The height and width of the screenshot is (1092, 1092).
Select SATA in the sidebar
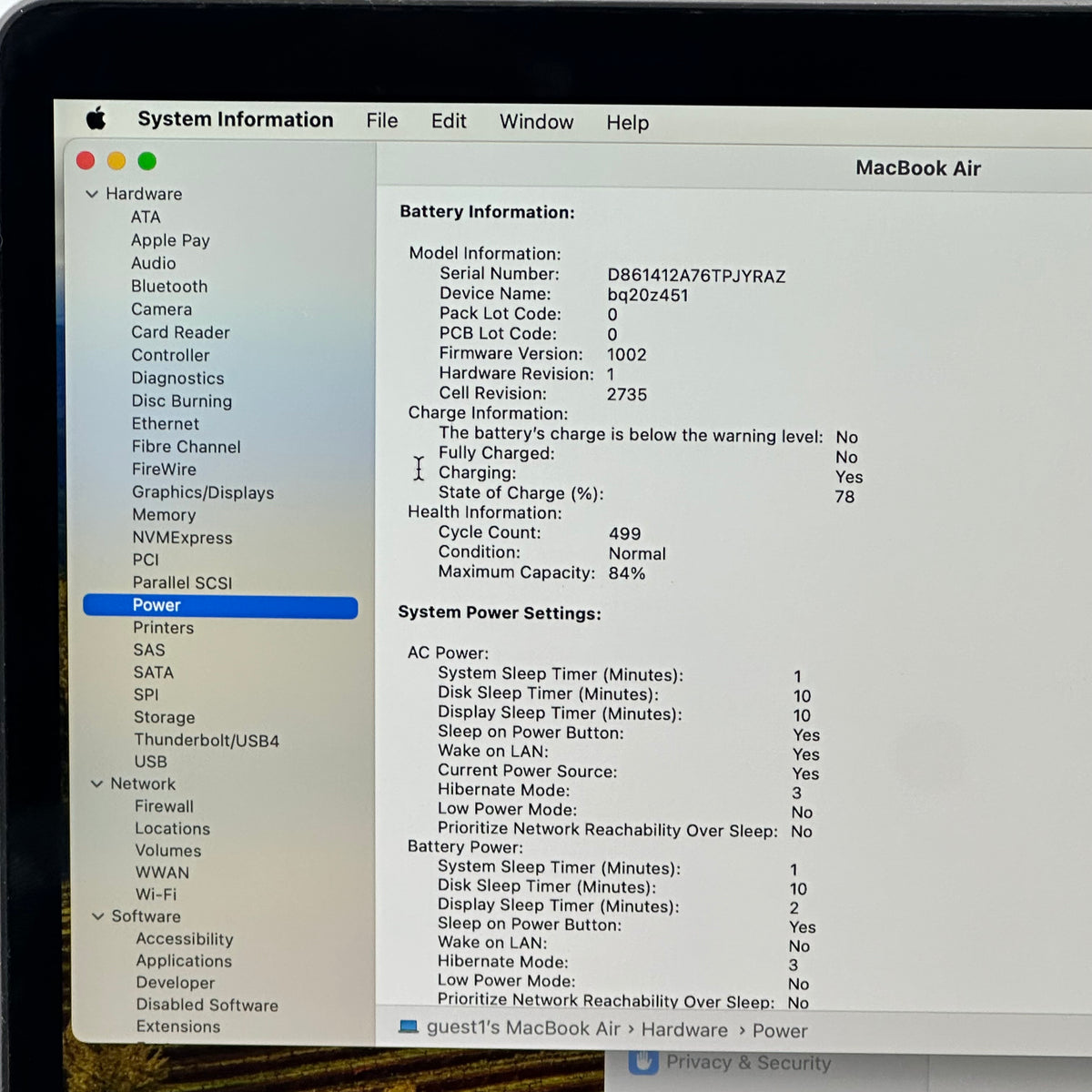click(x=153, y=672)
